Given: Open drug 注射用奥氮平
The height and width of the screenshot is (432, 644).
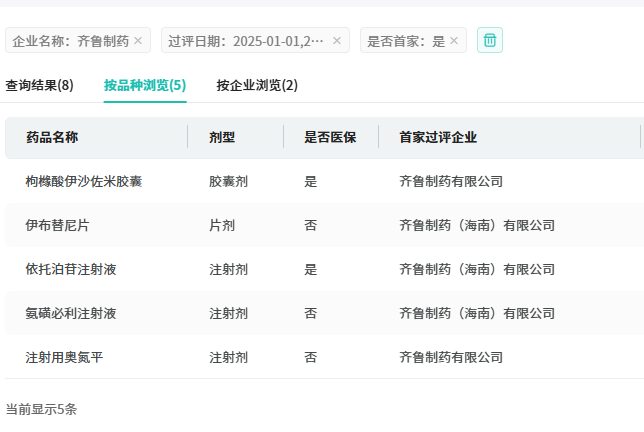Looking at the screenshot, I should point(65,357).
